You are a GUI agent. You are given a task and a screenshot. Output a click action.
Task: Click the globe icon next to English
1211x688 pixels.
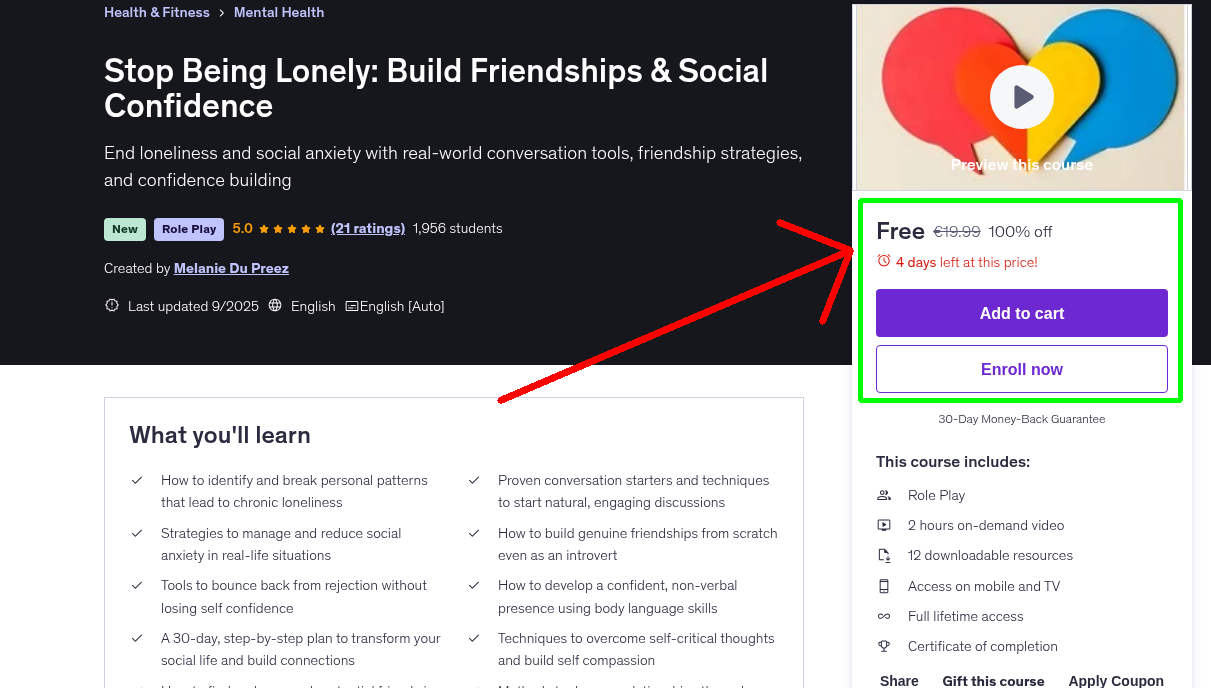tap(274, 305)
